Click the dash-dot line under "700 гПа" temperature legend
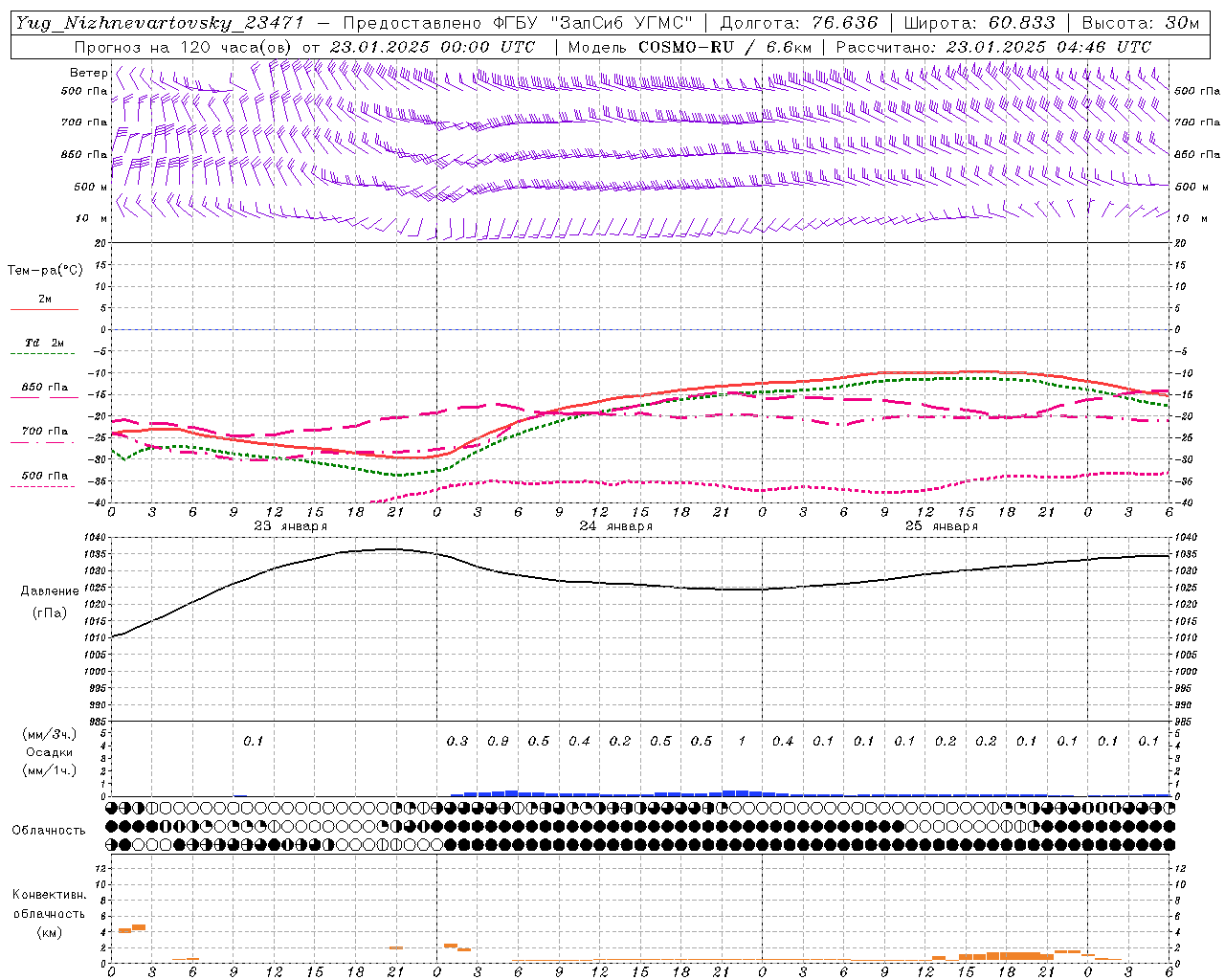1225x980 pixels. [43, 442]
